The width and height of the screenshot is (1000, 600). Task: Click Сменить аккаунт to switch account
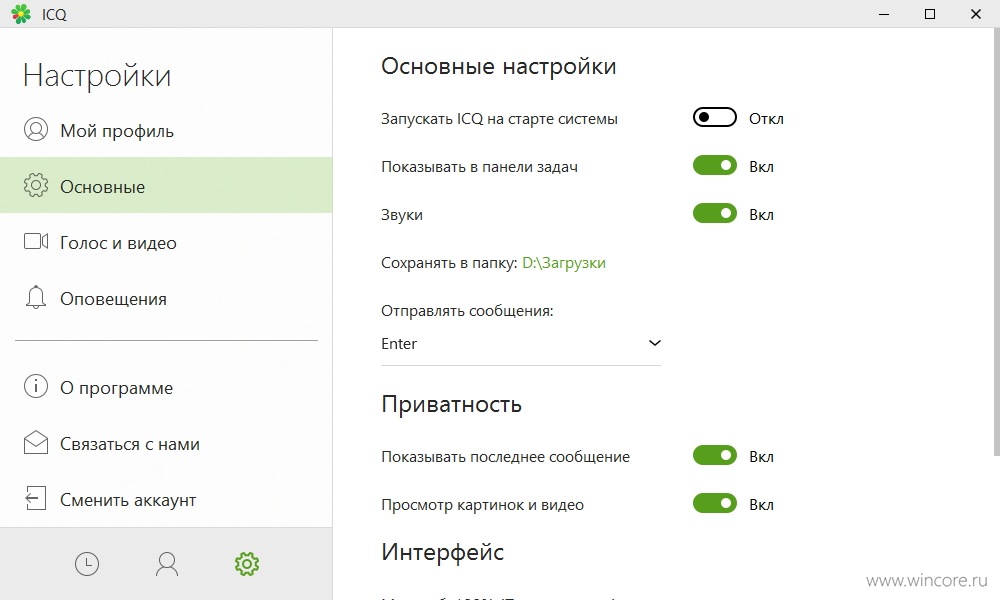point(166,499)
